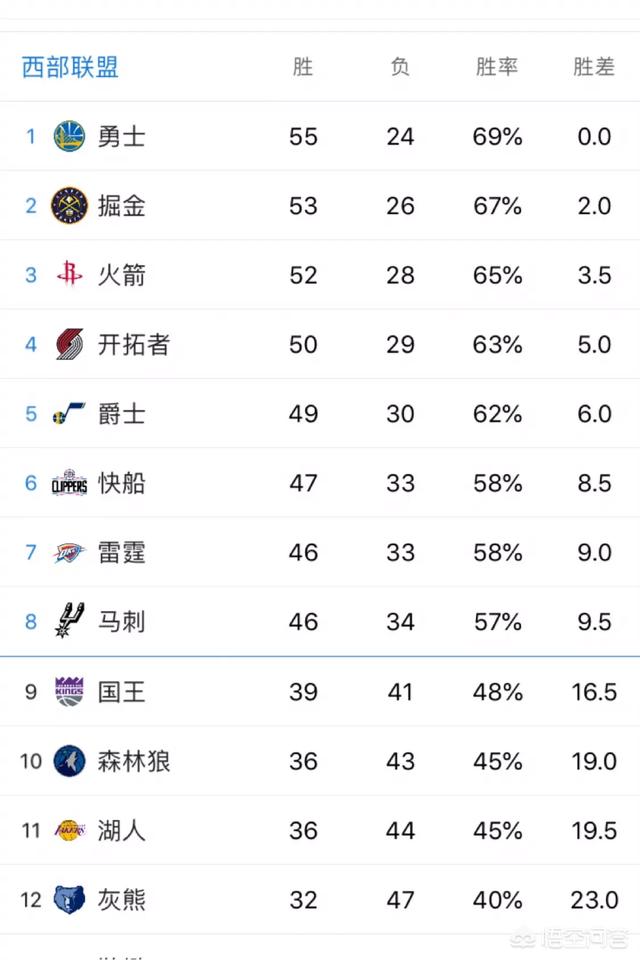Open the 森林狼 team name link
640x960 pixels.
tap(134, 762)
